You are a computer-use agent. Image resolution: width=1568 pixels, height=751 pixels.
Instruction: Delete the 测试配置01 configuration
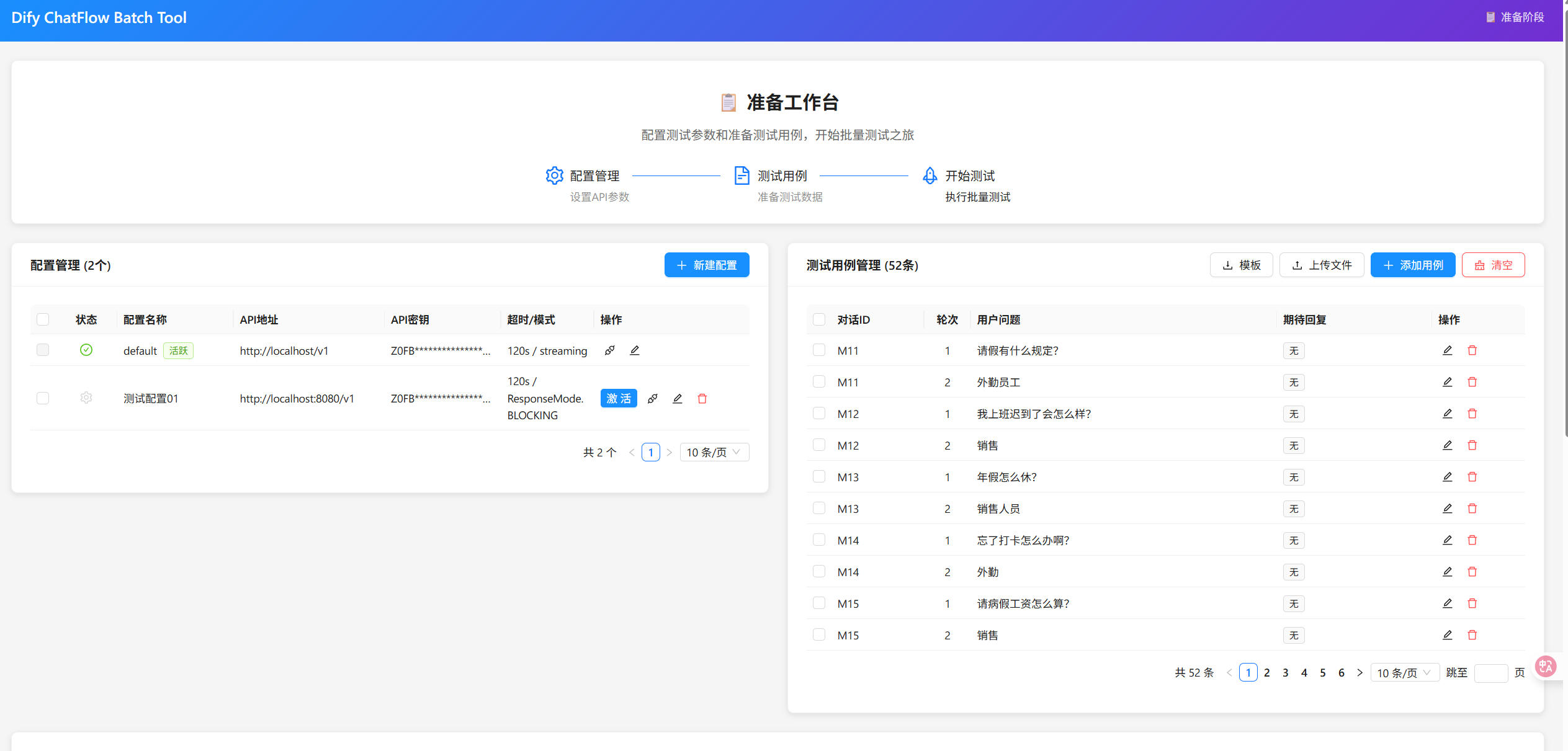[702, 399]
